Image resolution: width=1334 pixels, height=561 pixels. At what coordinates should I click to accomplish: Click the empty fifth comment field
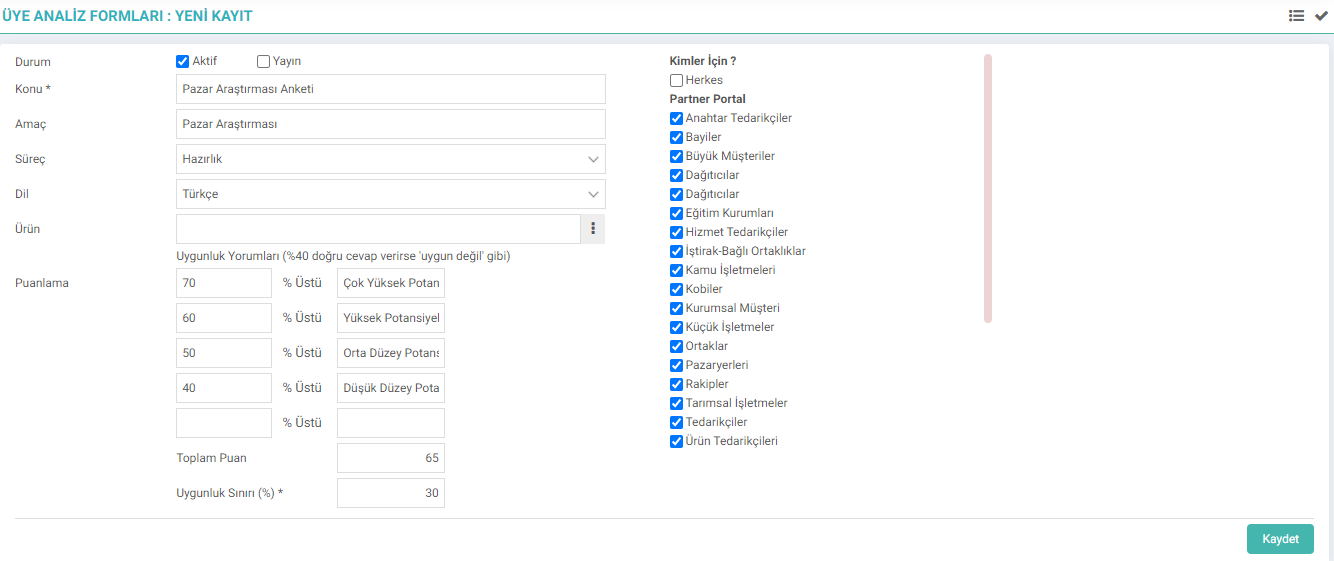[391, 423]
